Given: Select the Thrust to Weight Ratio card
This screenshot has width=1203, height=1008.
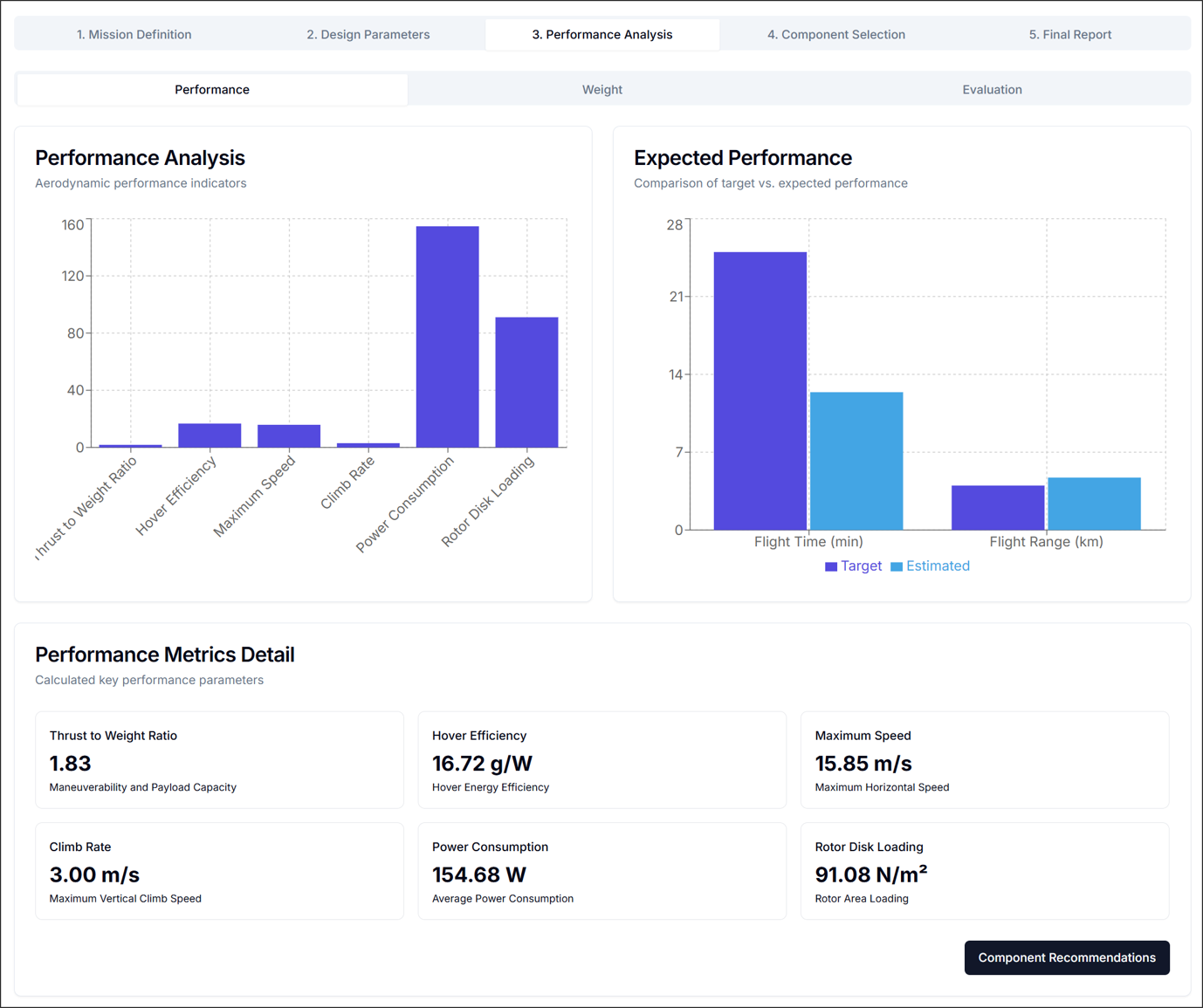Looking at the screenshot, I should (x=219, y=759).
